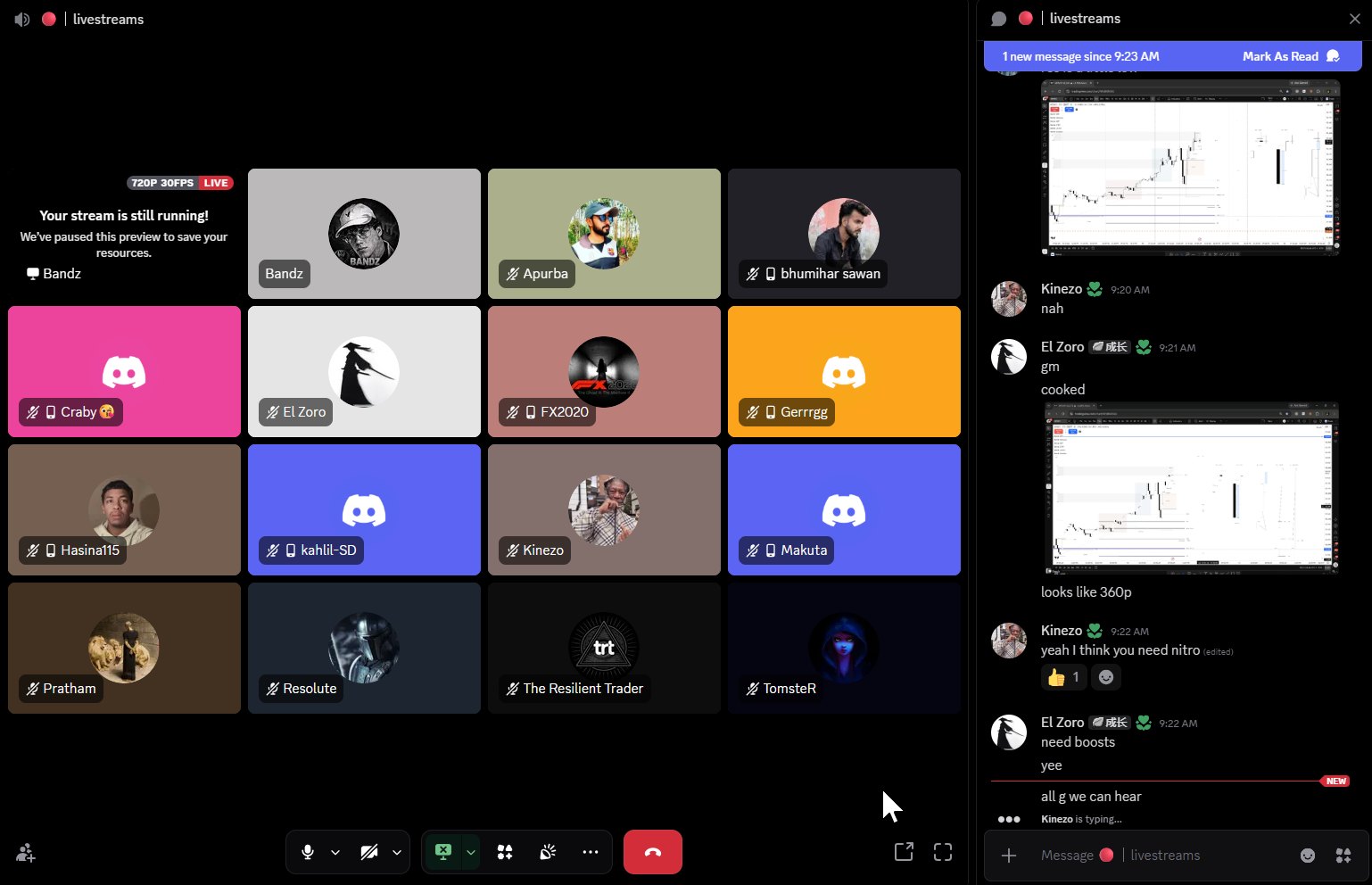This screenshot has width=1372, height=885.
Task: Click El Zoro's server tag badge at 9:21 AM
Action: coord(1110,347)
